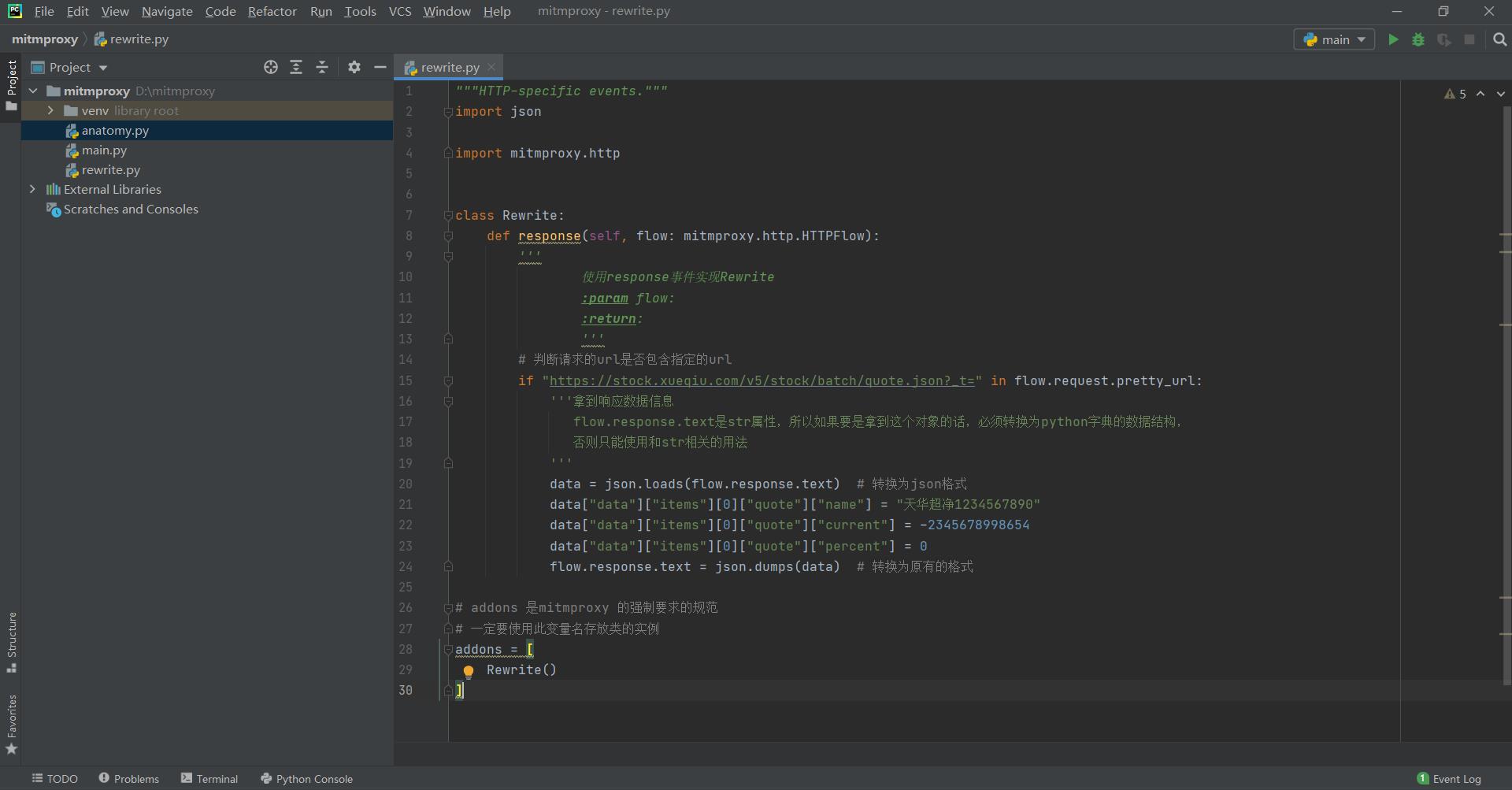Open the Run menu

pos(321,11)
